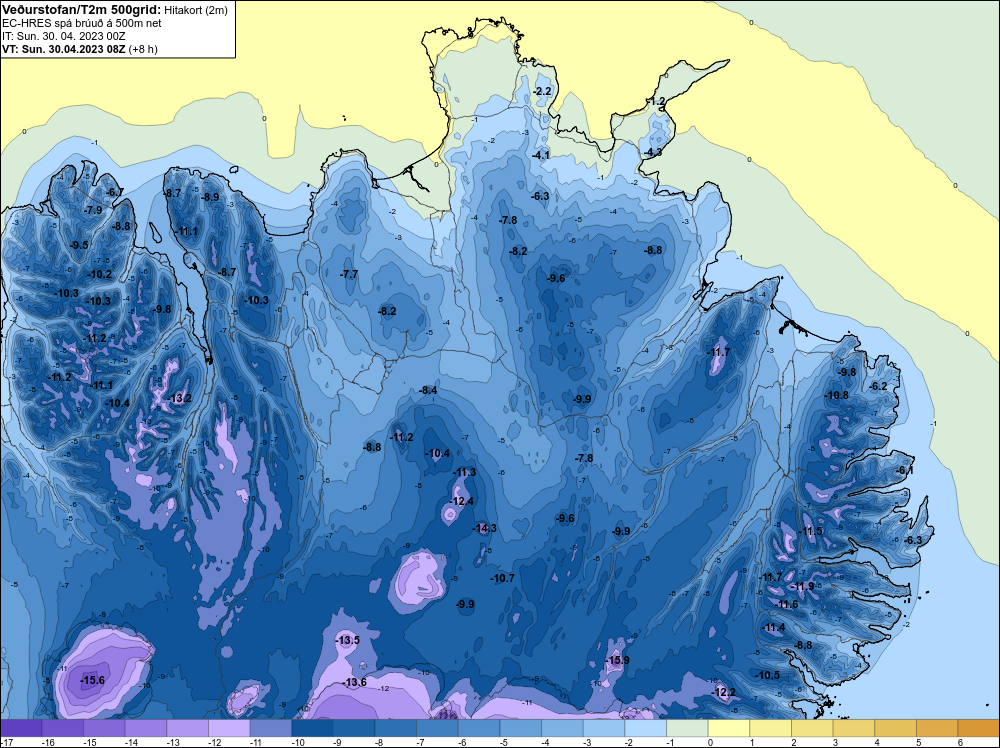The width and height of the screenshot is (1000, 748).
Task: Click the -6.2 temperature label
Action: 879,386
